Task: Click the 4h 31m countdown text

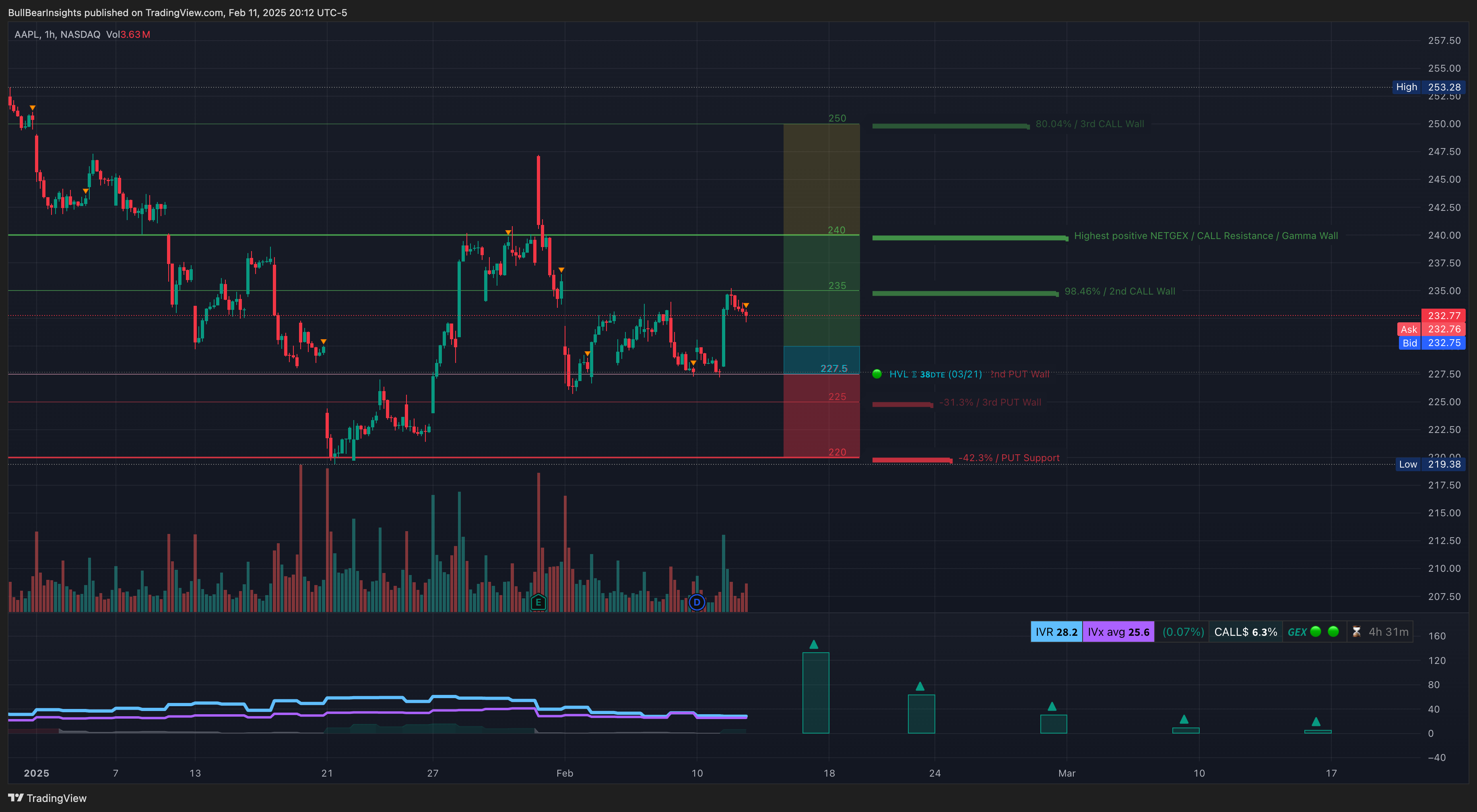Action: (1388, 631)
